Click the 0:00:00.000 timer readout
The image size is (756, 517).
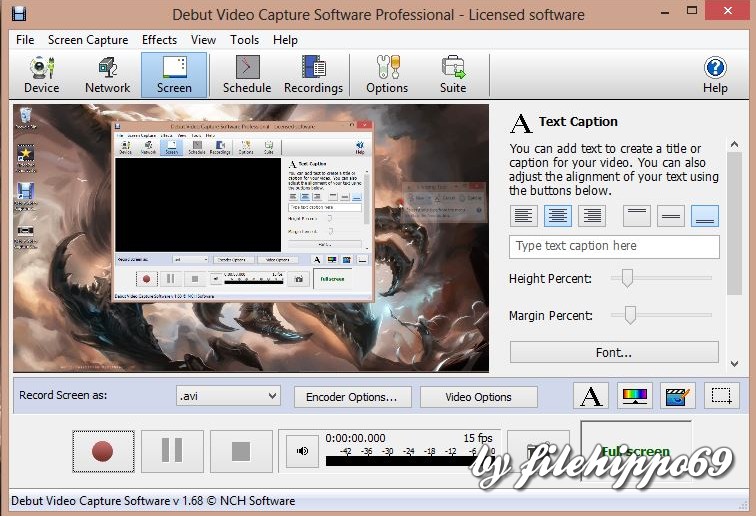coord(355,438)
